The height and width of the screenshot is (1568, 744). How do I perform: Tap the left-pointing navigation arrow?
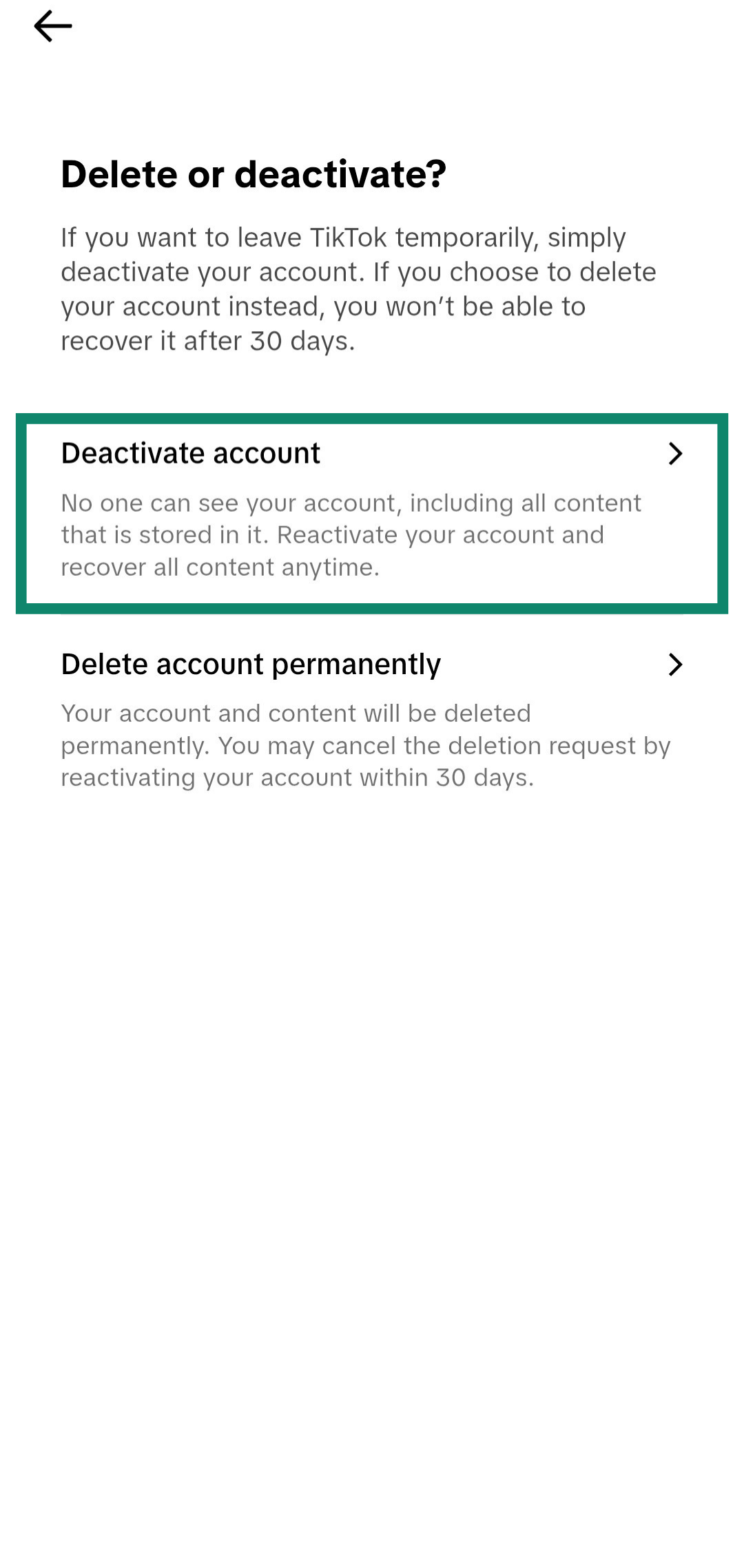pyautogui.click(x=54, y=26)
